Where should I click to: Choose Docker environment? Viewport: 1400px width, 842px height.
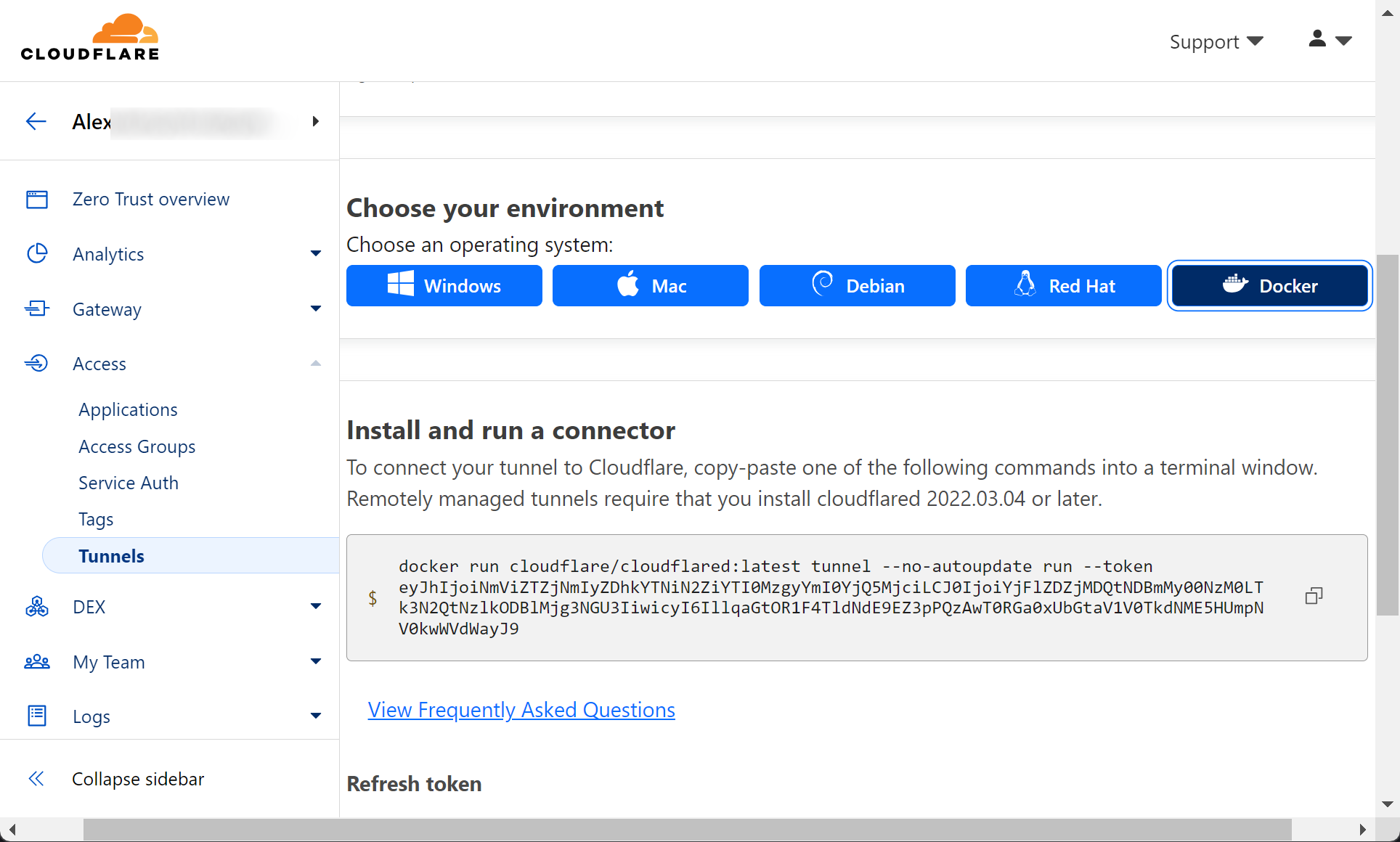(x=1270, y=285)
